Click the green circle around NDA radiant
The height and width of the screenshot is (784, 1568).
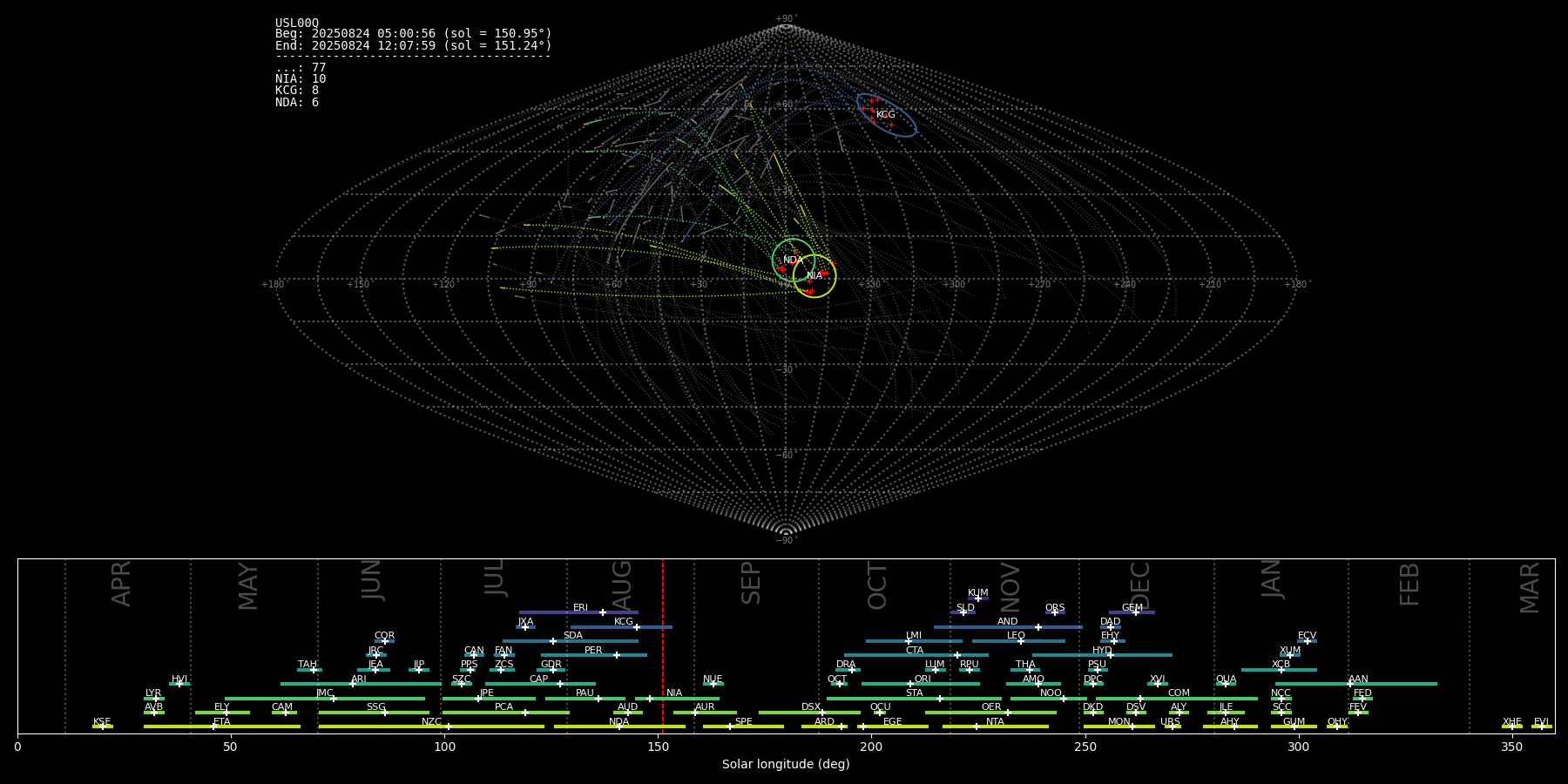(x=794, y=260)
